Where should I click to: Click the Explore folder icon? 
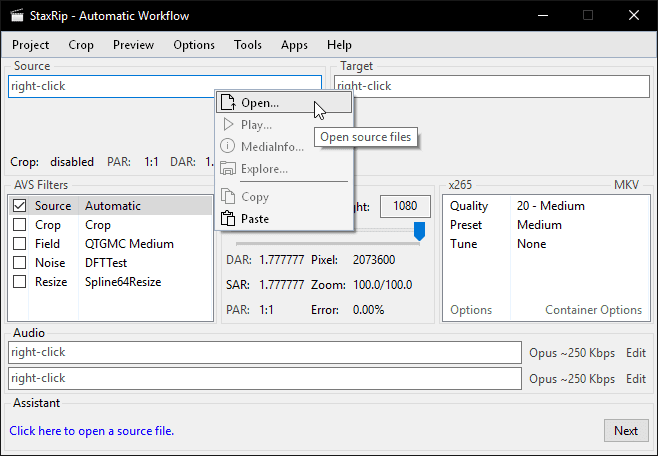(228, 169)
